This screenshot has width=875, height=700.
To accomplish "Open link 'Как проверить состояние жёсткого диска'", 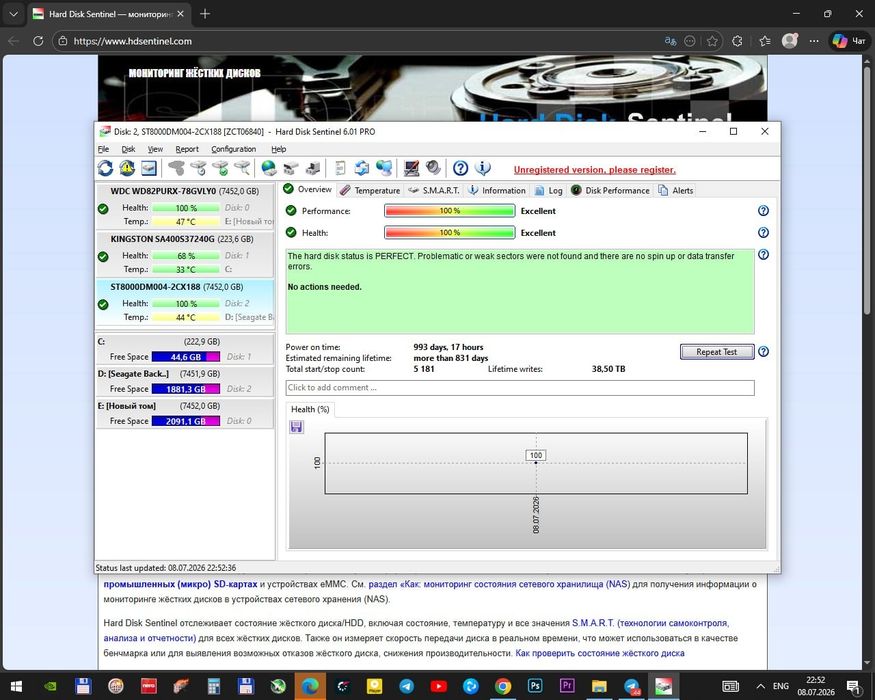I will pyautogui.click(x=600, y=653).
